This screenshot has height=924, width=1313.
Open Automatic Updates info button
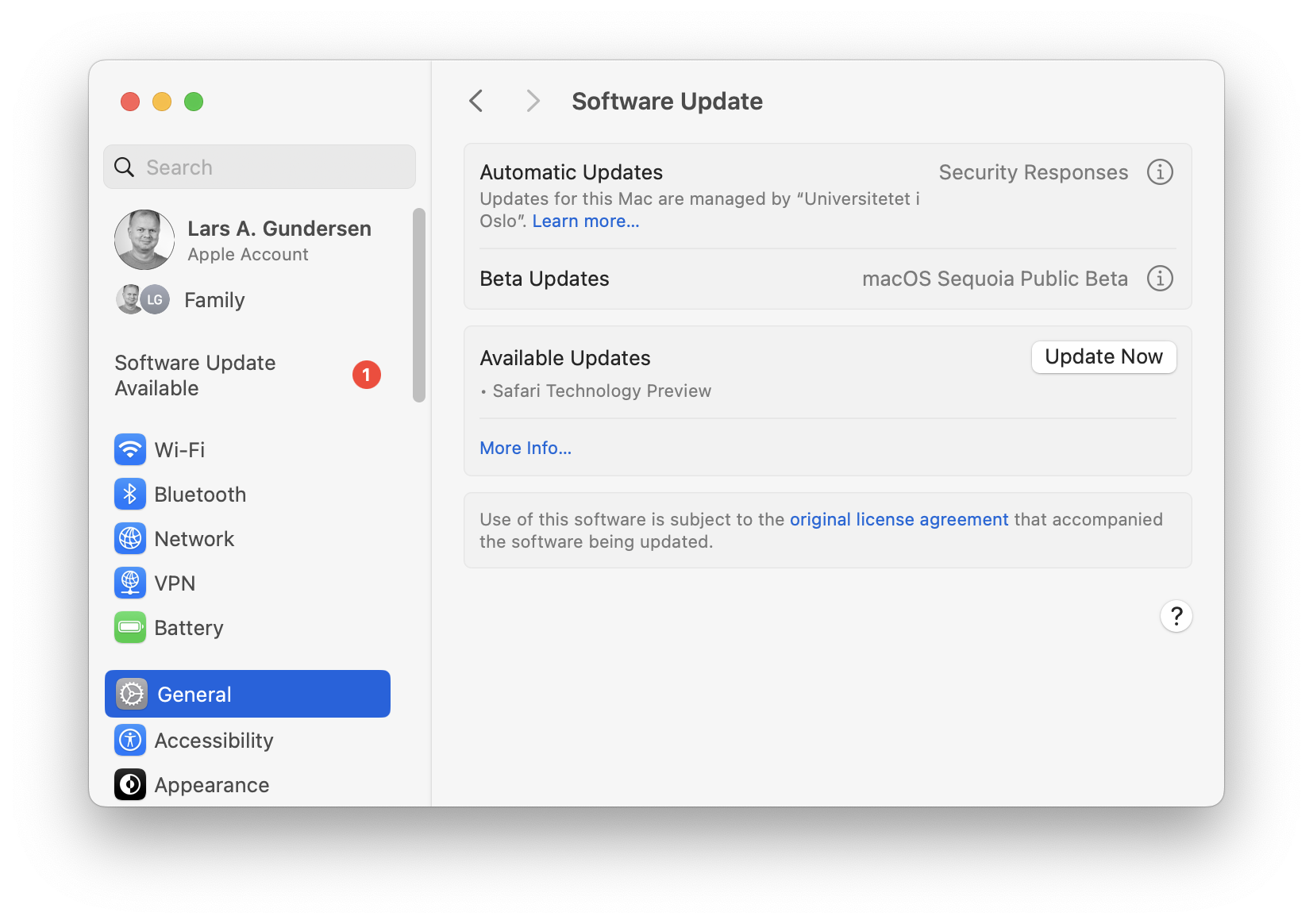coord(1160,171)
